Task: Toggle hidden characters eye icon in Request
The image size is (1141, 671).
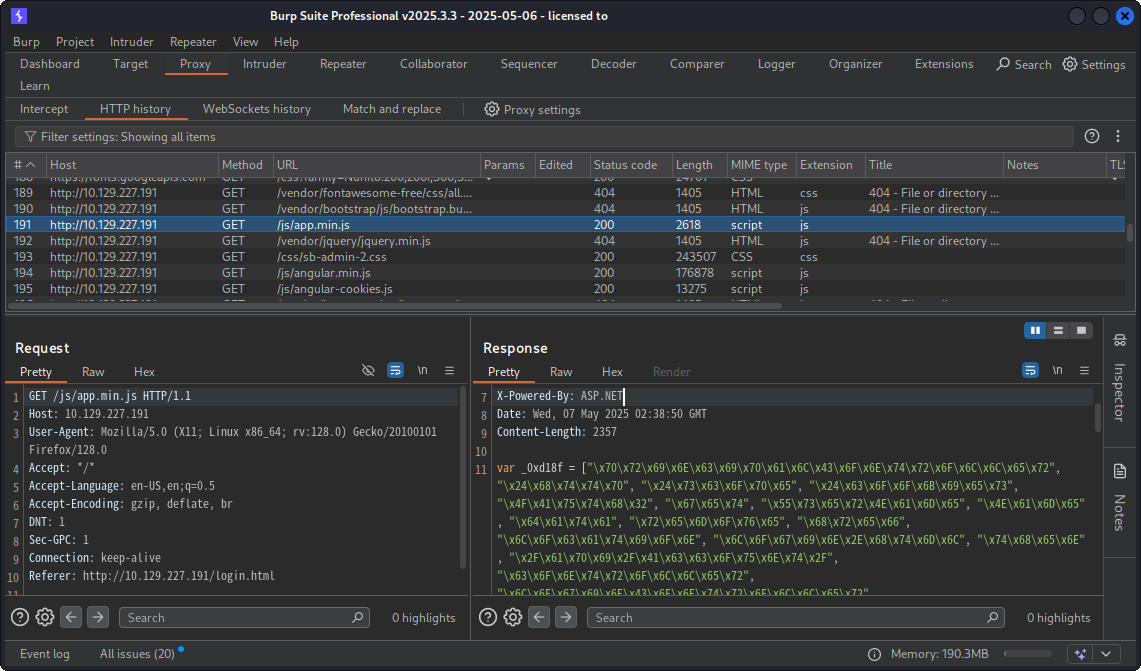Action: click(x=368, y=370)
